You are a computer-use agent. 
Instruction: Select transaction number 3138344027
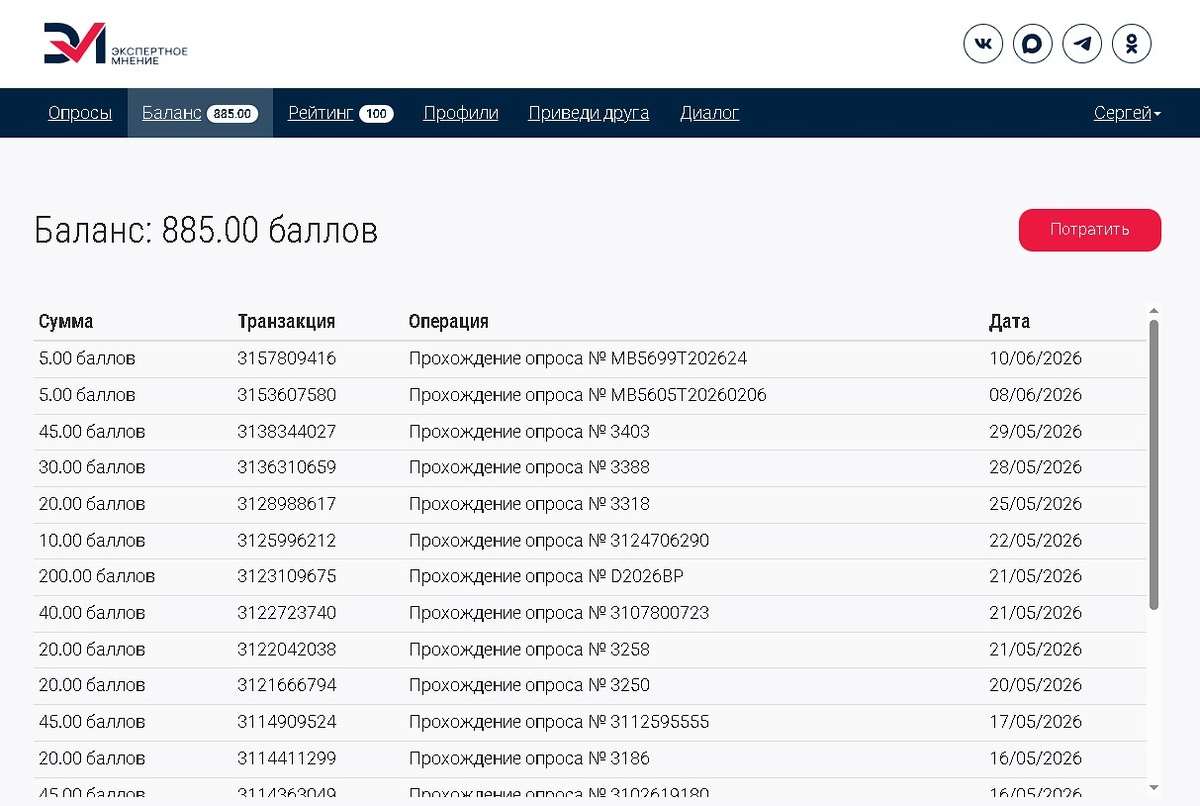(286, 431)
